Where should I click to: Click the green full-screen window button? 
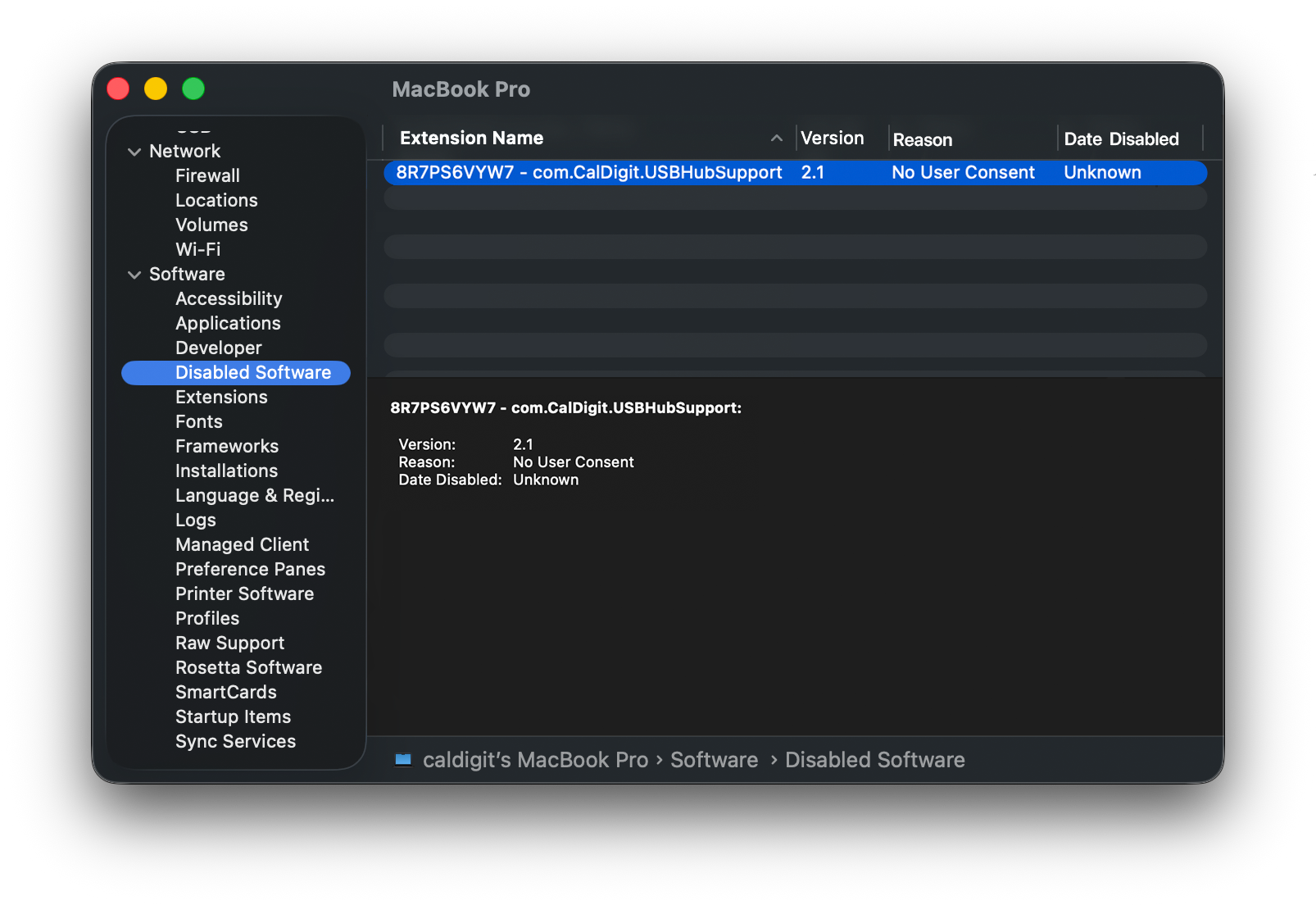[x=193, y=89]
